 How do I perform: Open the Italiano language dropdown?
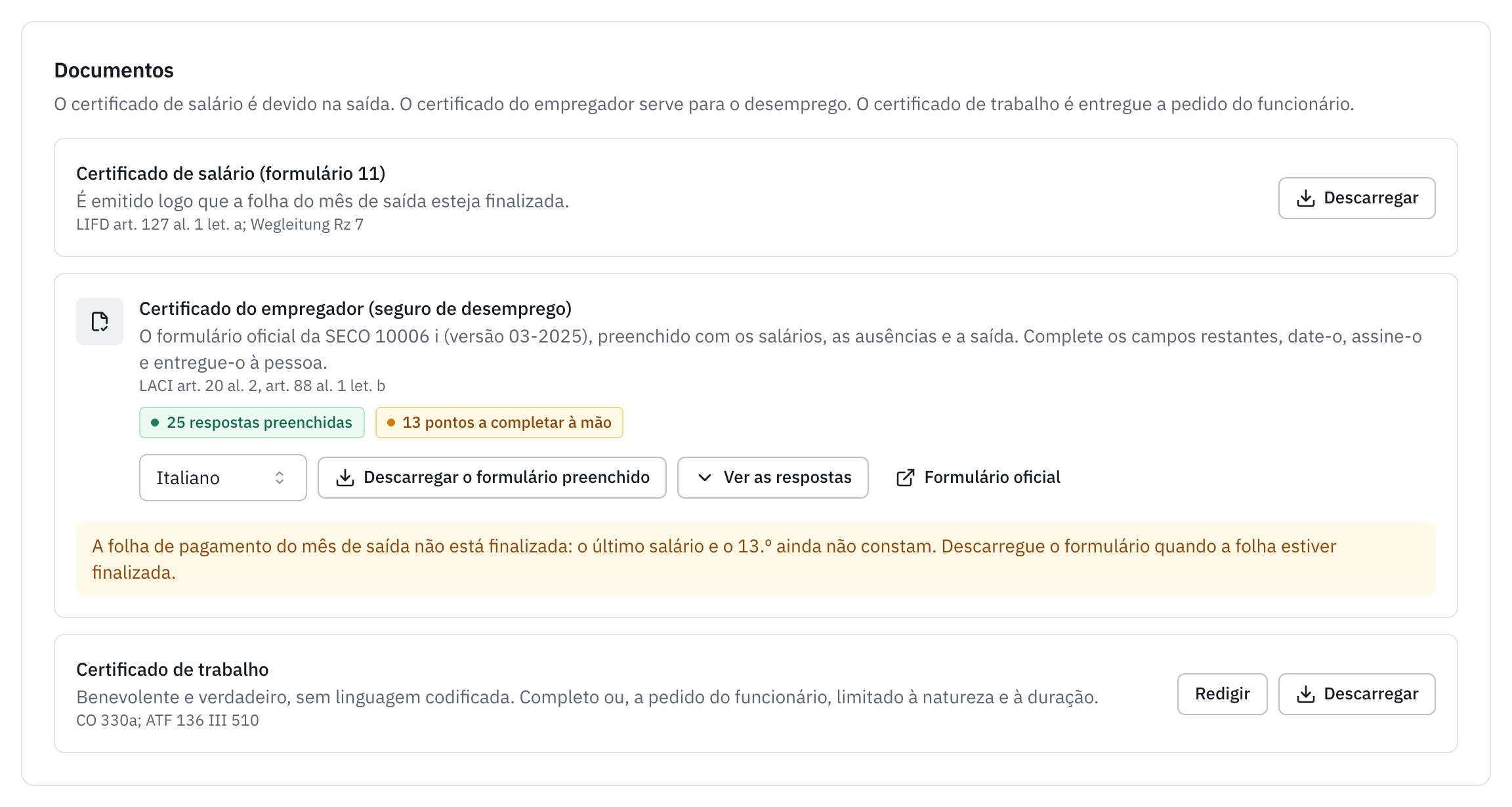click(x=222, y=478)
